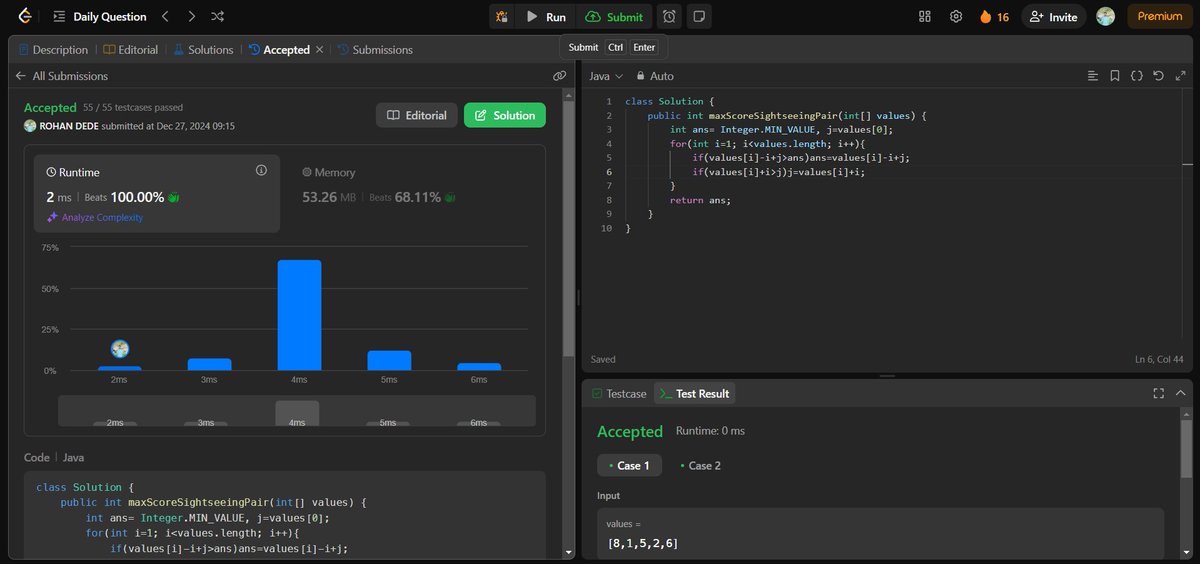Select Case 1

pyautogui.click(x=629, y=466)
